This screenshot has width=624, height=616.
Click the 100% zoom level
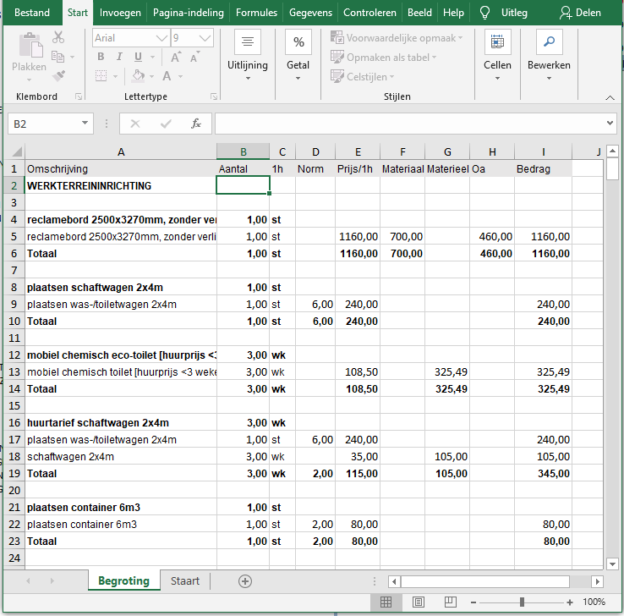[x=594, y=602]
